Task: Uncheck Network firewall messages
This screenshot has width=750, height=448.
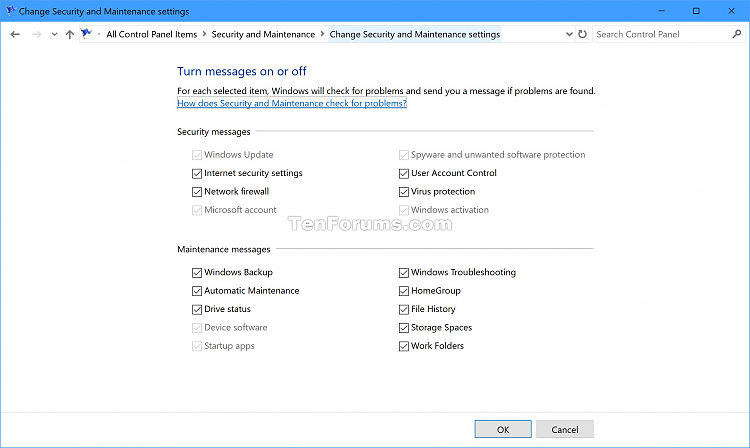Action: click(197, 192)
